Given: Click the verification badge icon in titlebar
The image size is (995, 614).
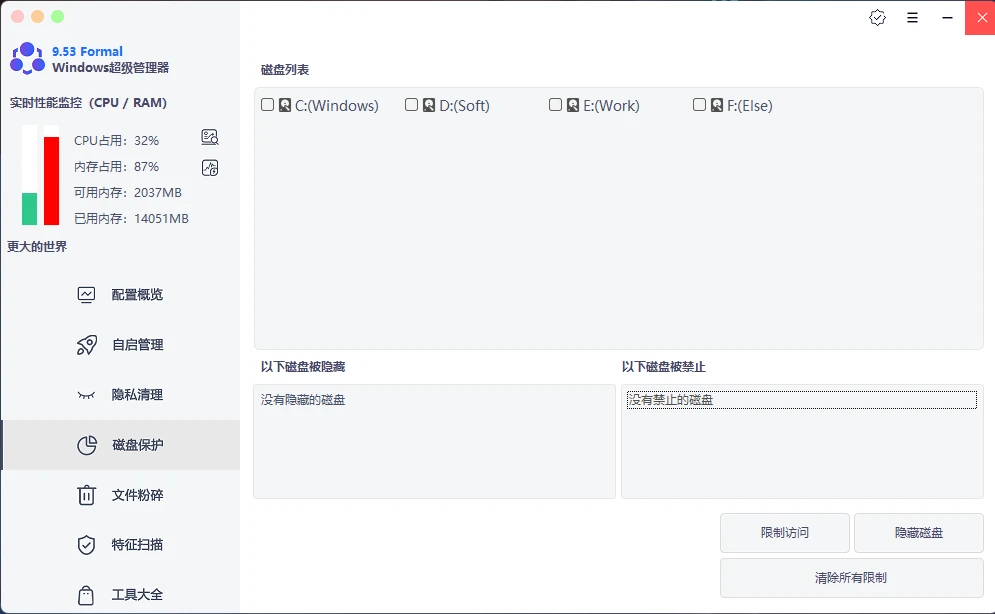Looking at the screenshot, I should pyautogui.click(x=877, y=17).
